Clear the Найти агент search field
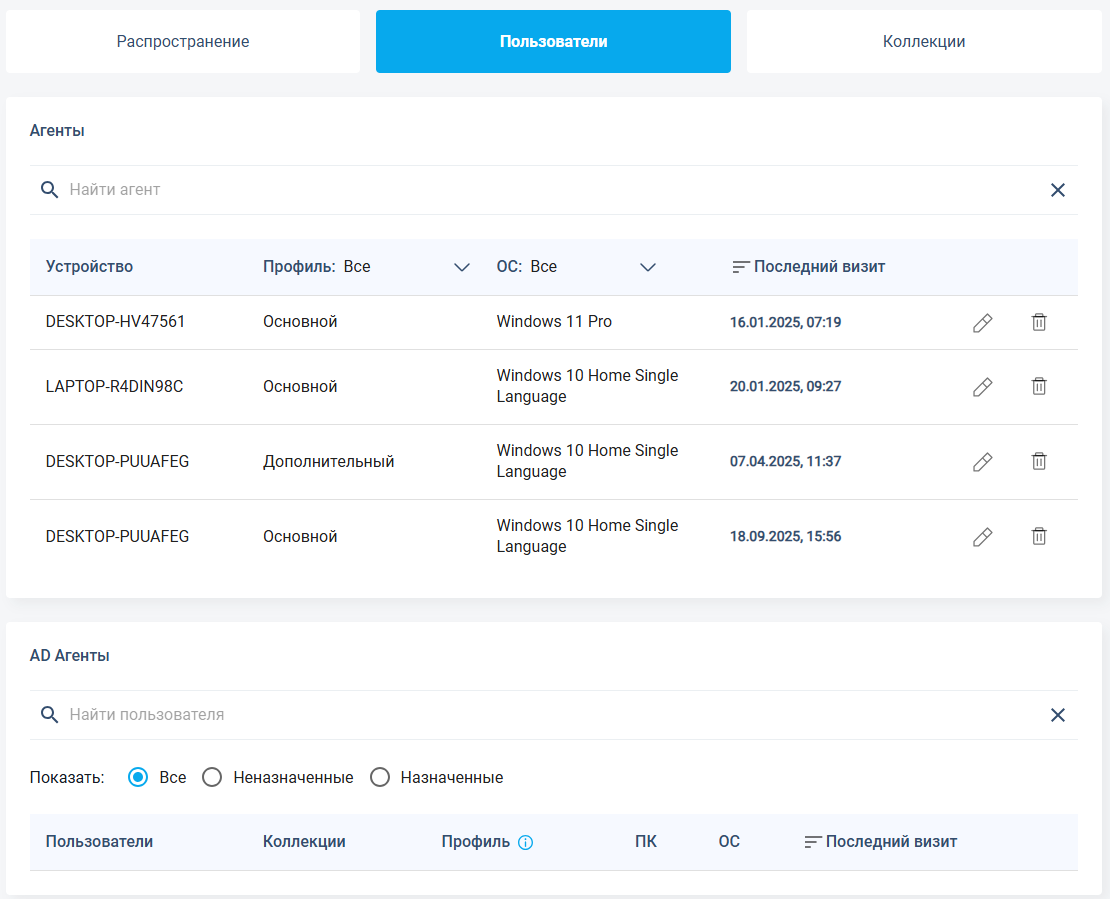Screen dimensions: 1110x899 tap(1057, 190)
